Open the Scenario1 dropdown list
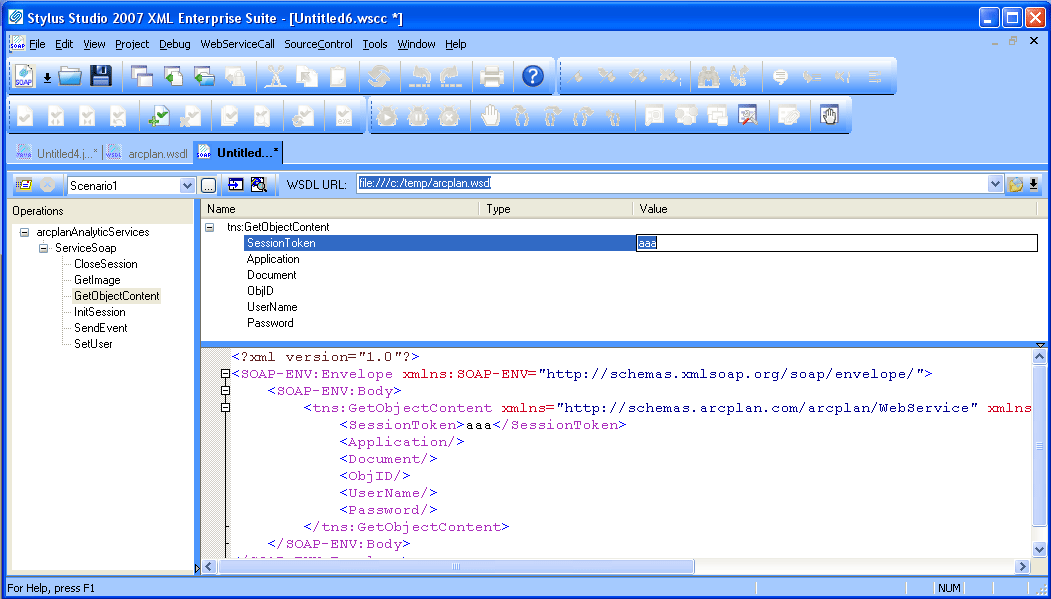Screen dimensions: 1051x599 (187, 185)
